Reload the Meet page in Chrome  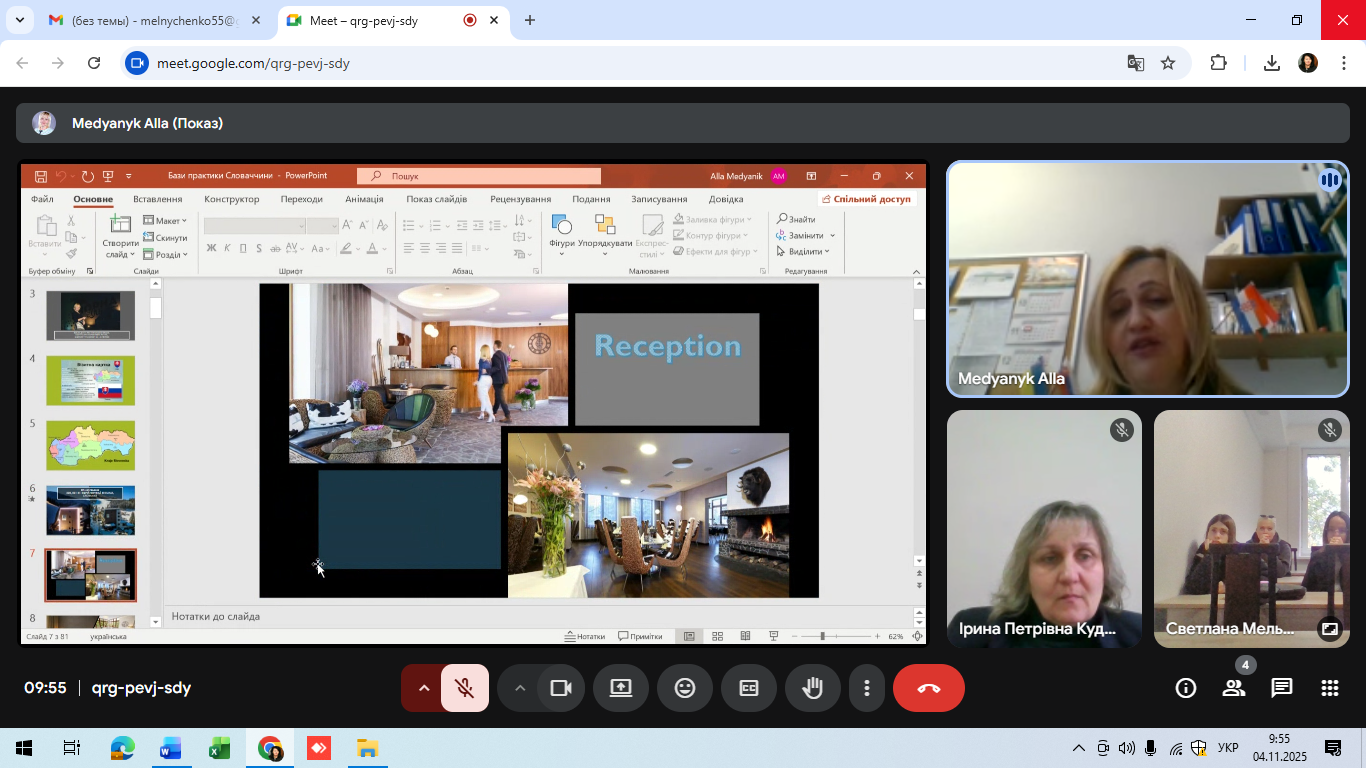(94, 63)
